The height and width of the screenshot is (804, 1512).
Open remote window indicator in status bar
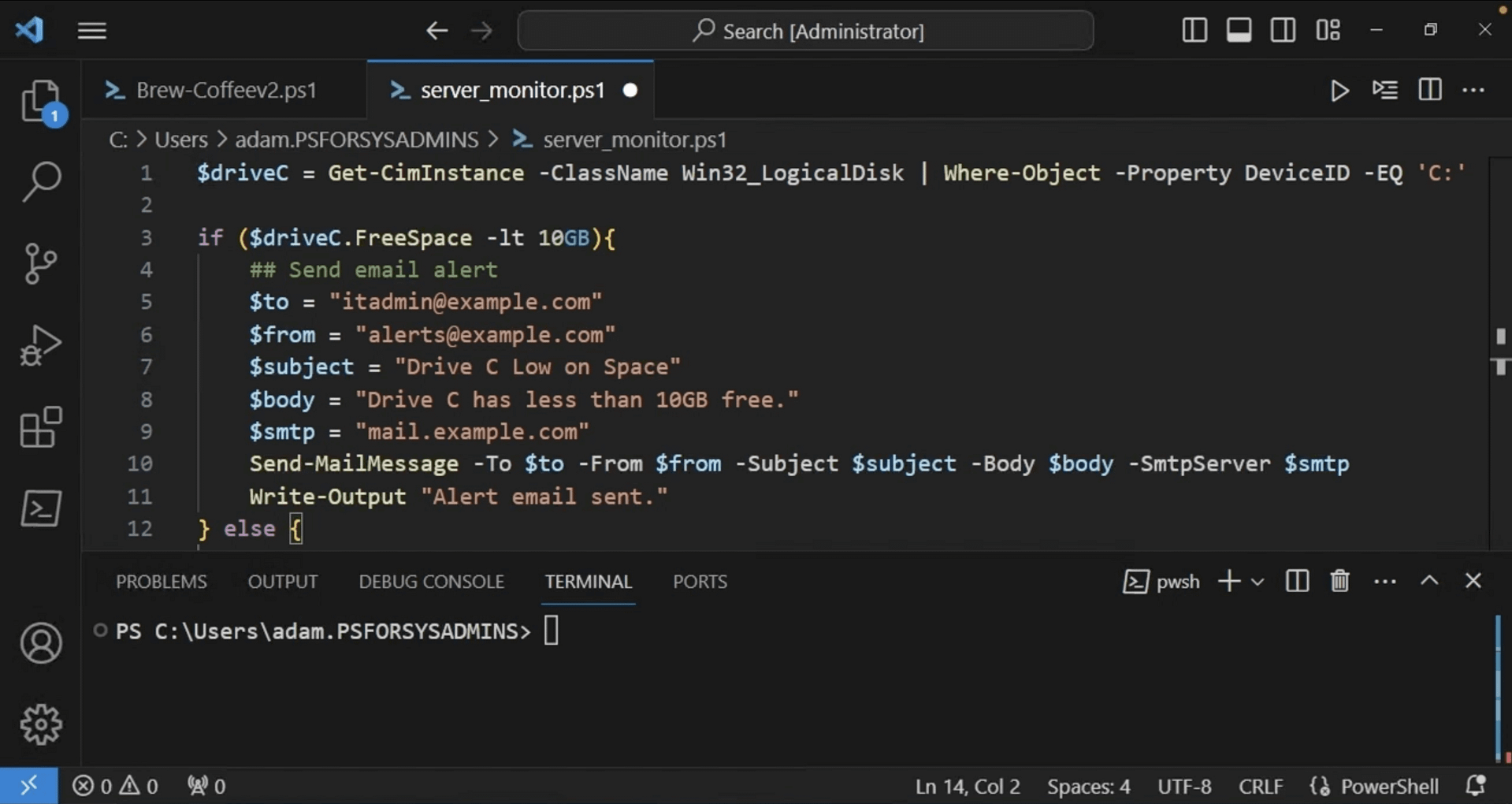pyautogui.click(x=28, y=786)
